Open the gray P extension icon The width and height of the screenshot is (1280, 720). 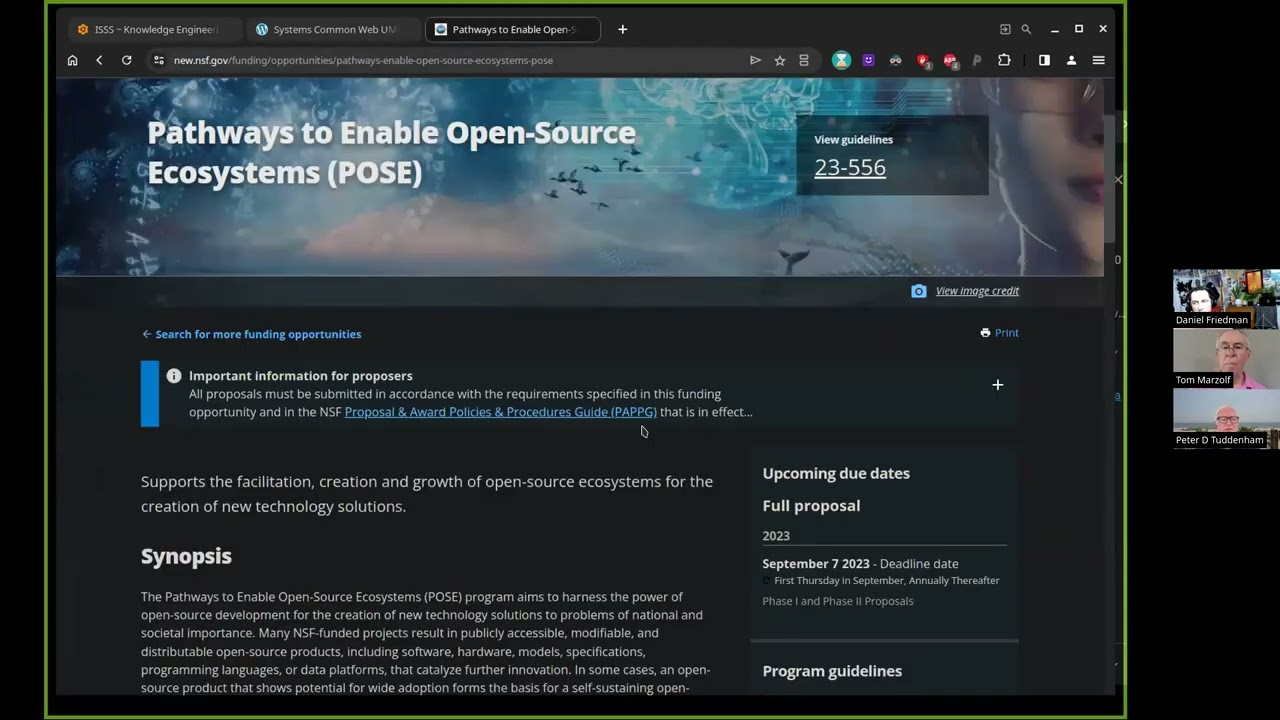point(977,60)
